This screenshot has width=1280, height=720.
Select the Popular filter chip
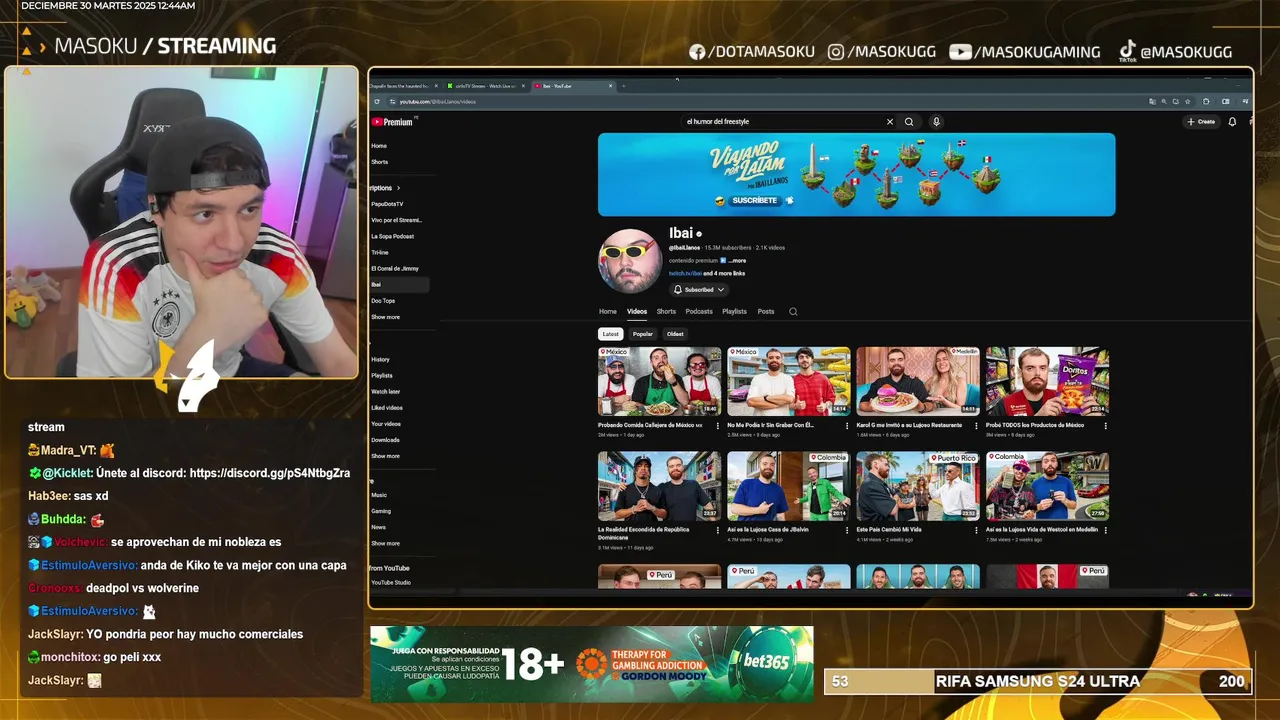click(x=642, y=334)
